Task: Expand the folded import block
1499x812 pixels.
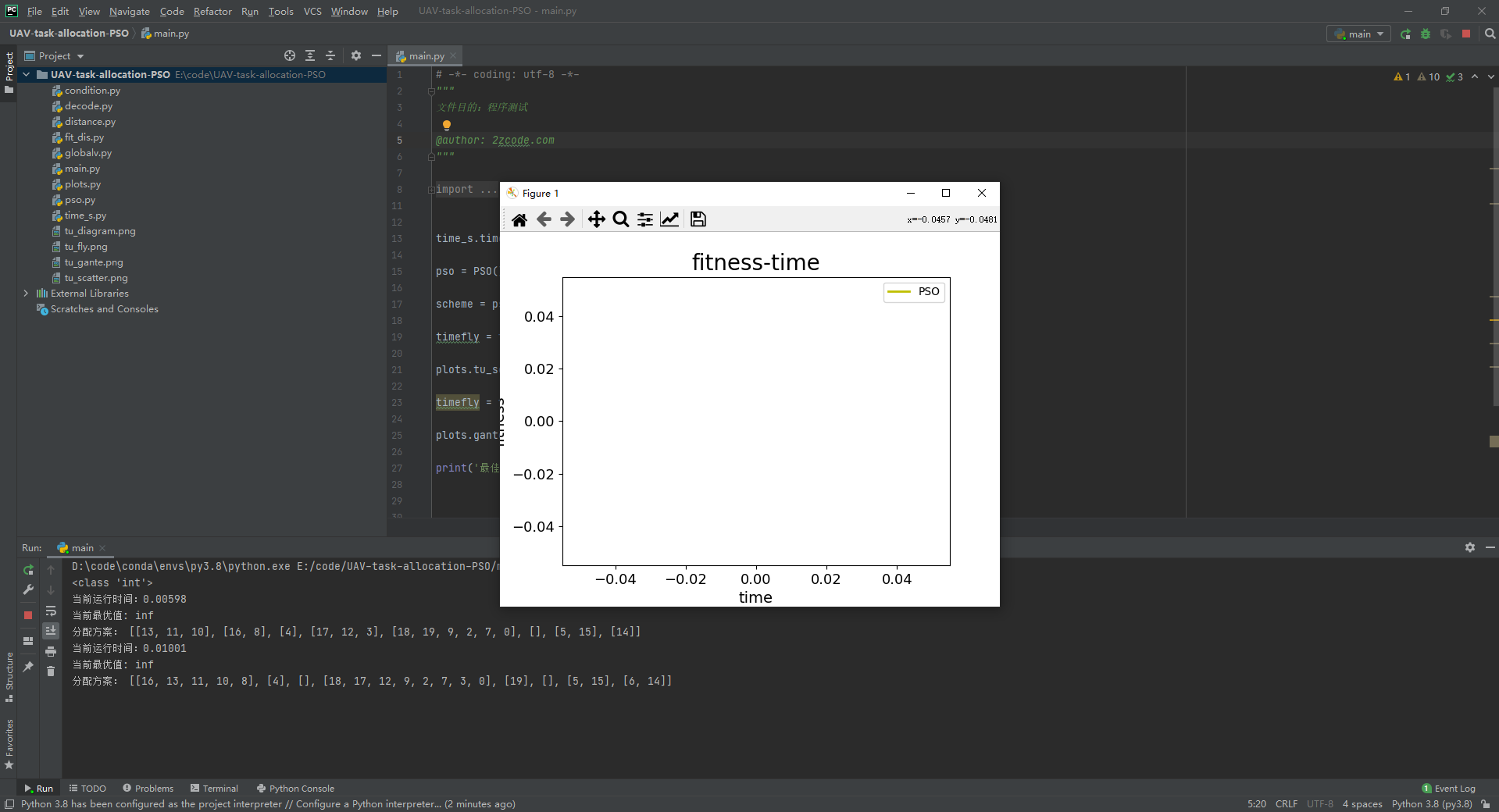Action: pos(431,190)
